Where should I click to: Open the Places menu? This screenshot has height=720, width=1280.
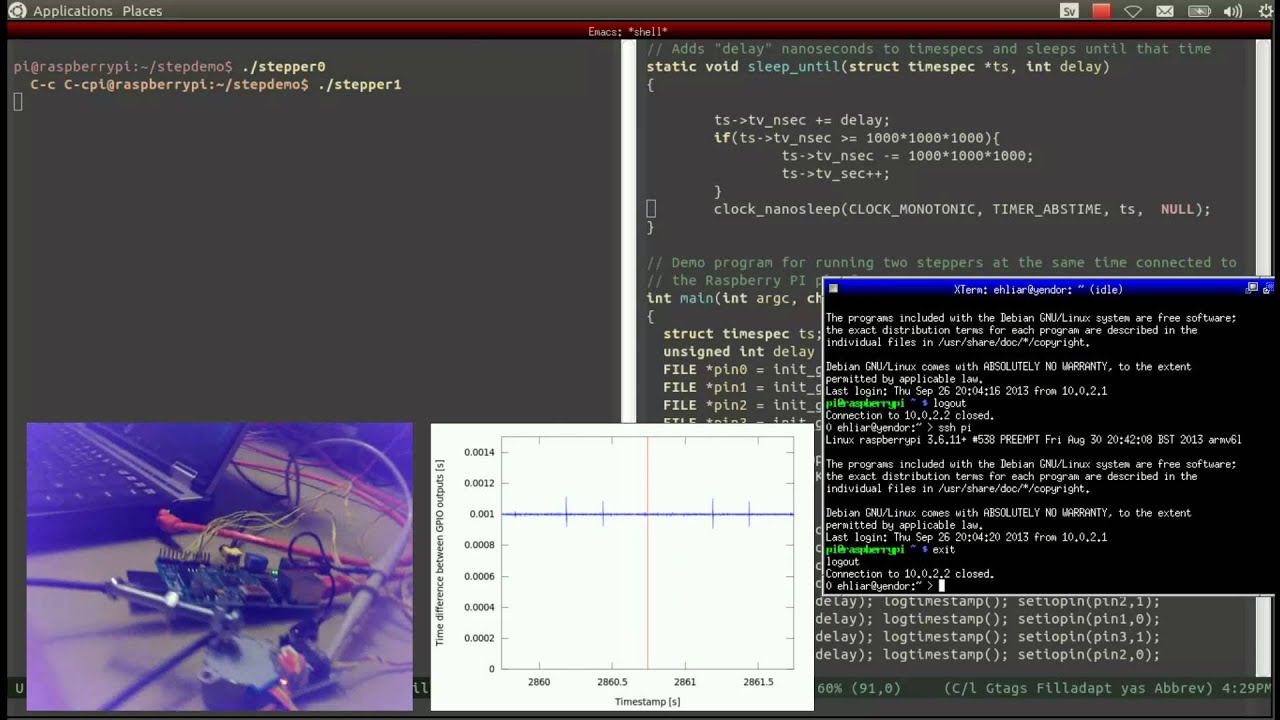(x=142, y=11)
